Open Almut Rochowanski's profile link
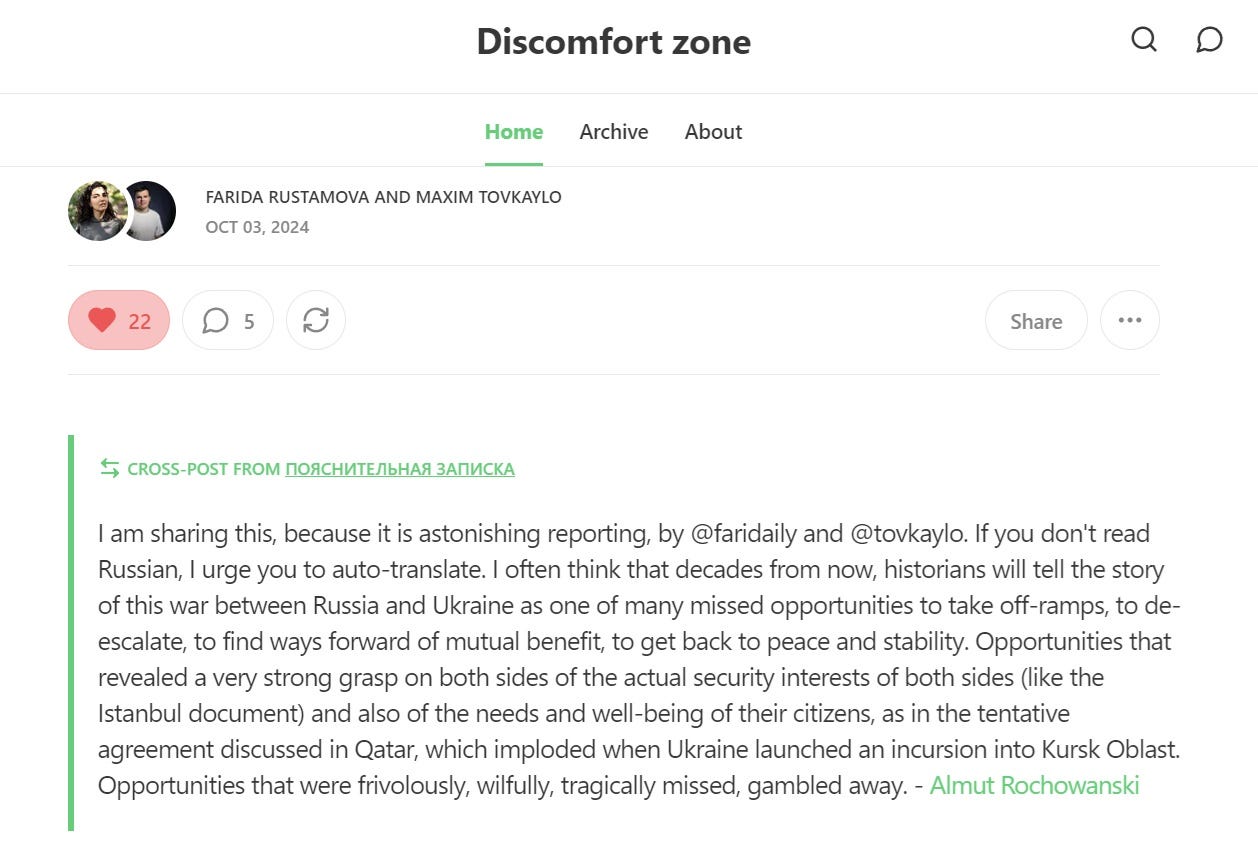 [x=1035, y=785]
